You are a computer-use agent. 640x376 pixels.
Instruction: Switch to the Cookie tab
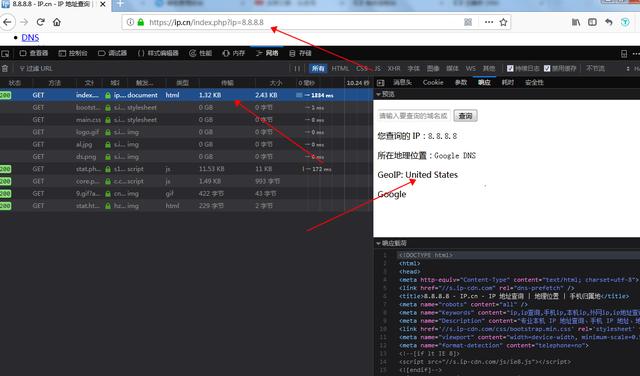[433, 82]
